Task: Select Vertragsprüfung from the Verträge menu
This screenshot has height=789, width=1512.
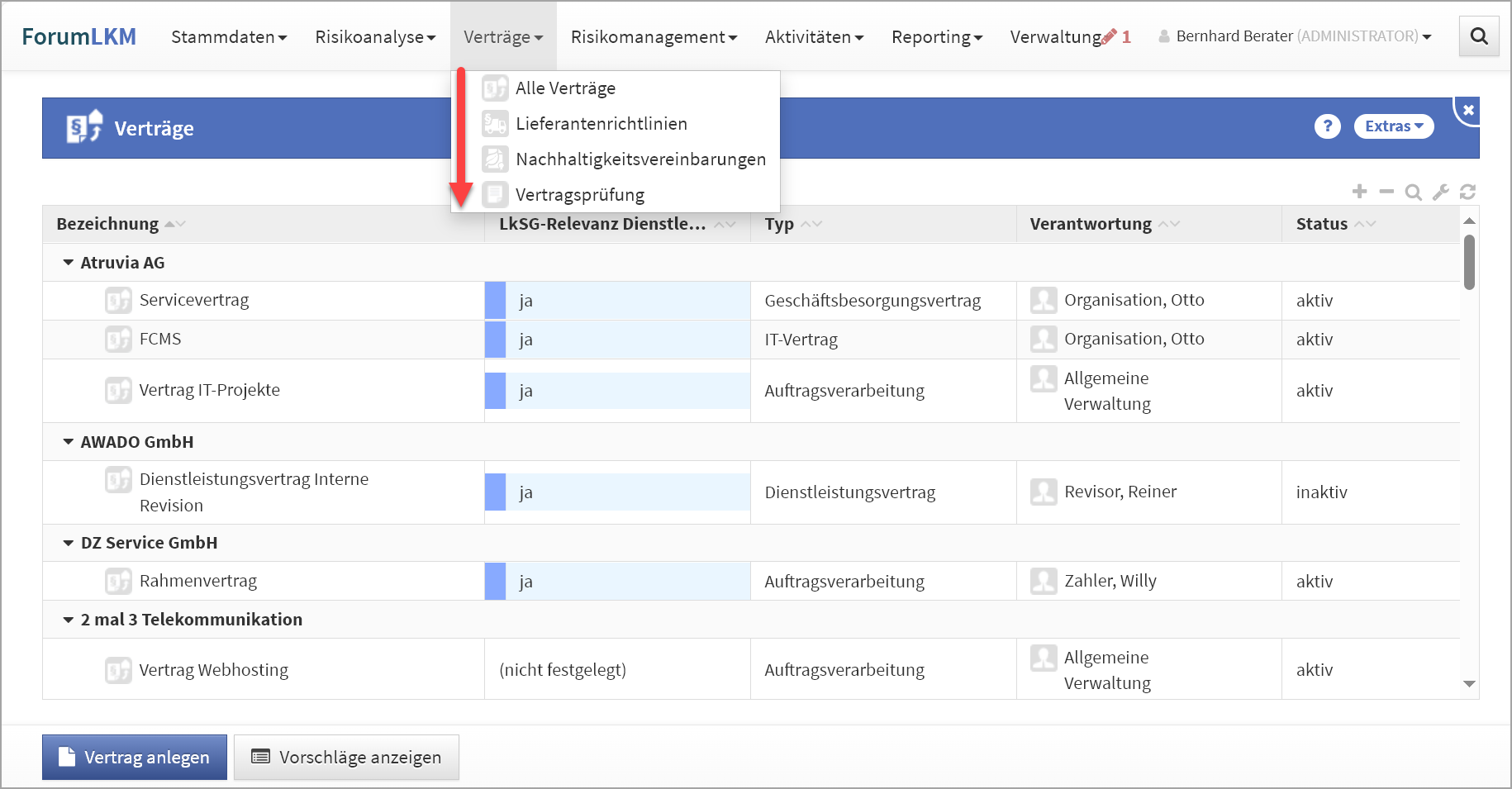Action: coord(579,195)
